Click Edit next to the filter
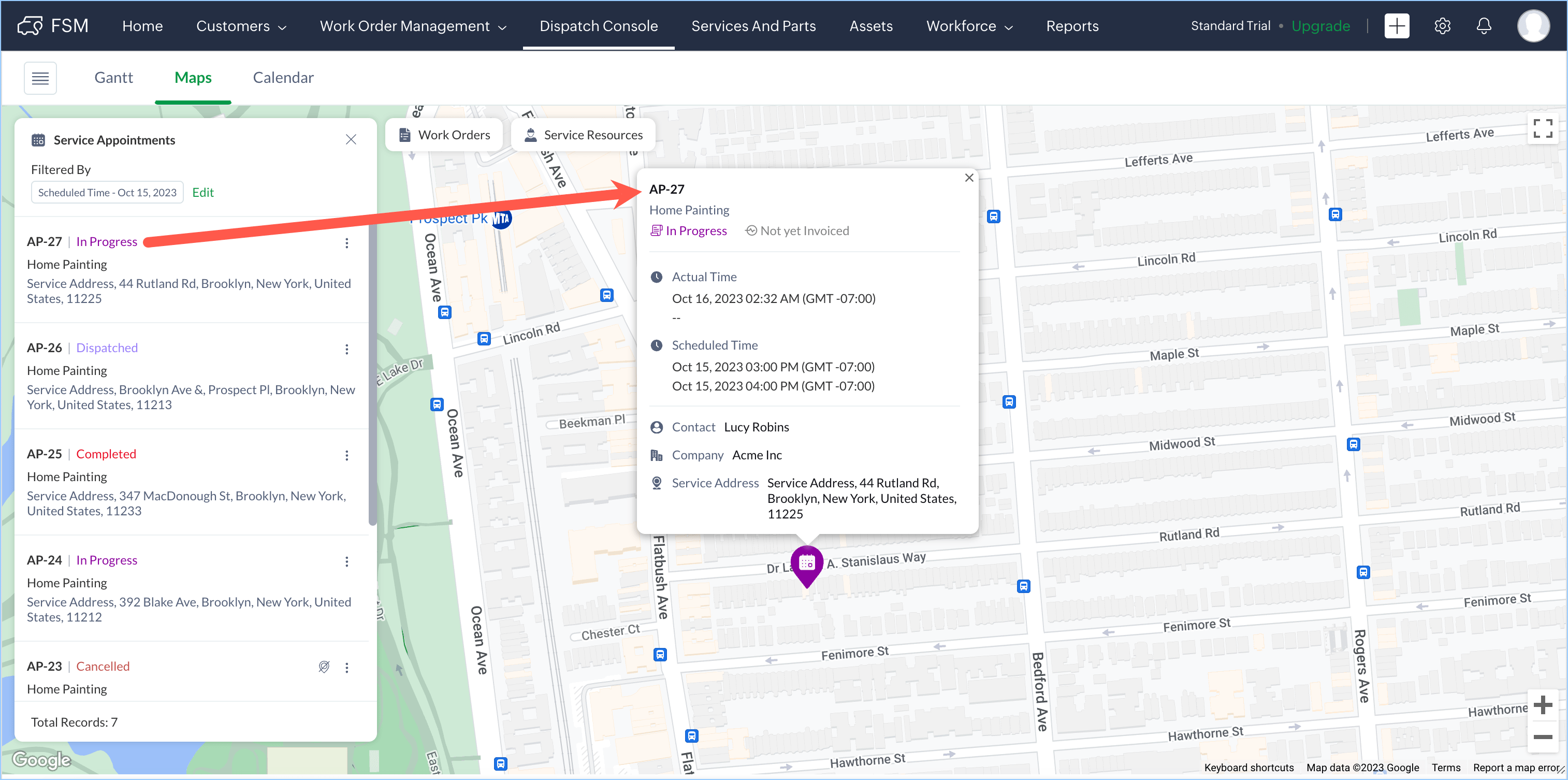1568x780 pixels. tap(202, 193)
